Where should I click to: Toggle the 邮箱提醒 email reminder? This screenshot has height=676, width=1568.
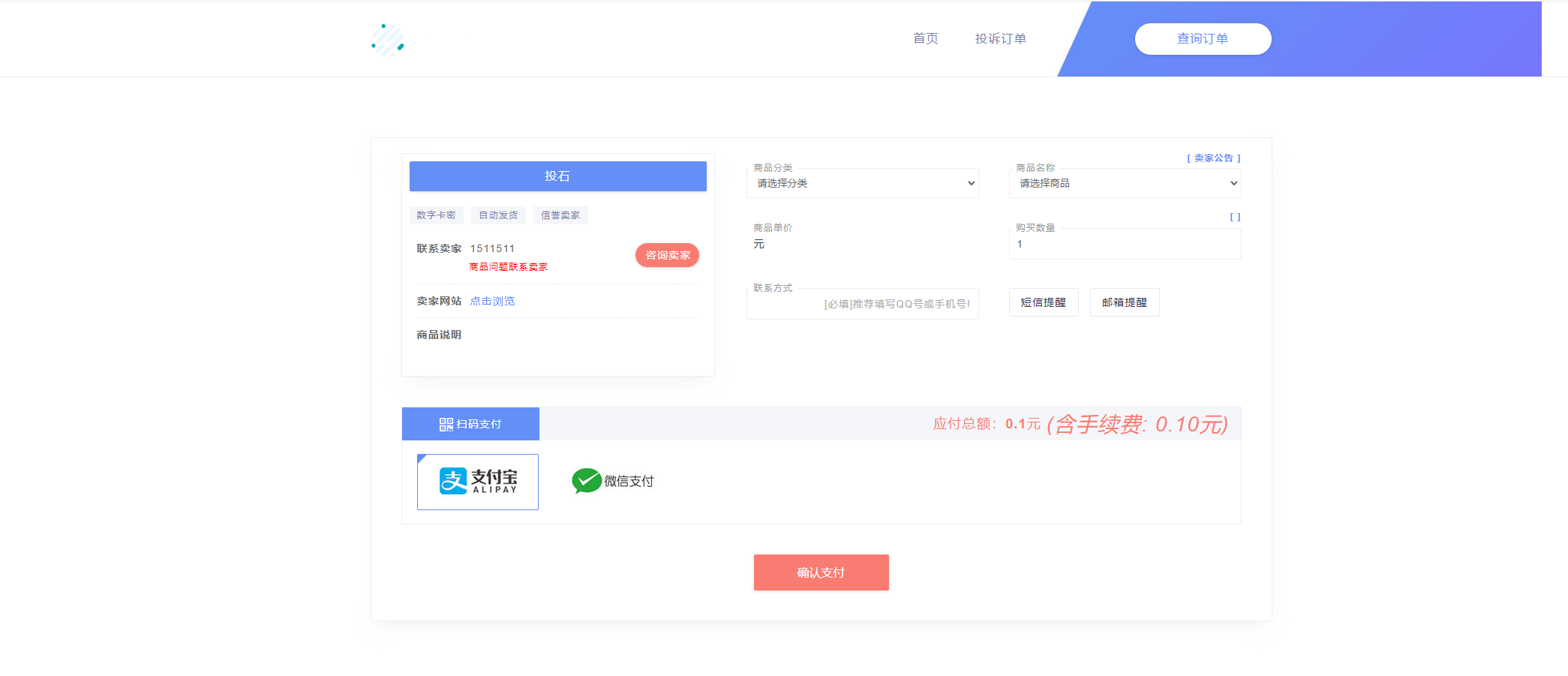click(x=1124, y=302)
